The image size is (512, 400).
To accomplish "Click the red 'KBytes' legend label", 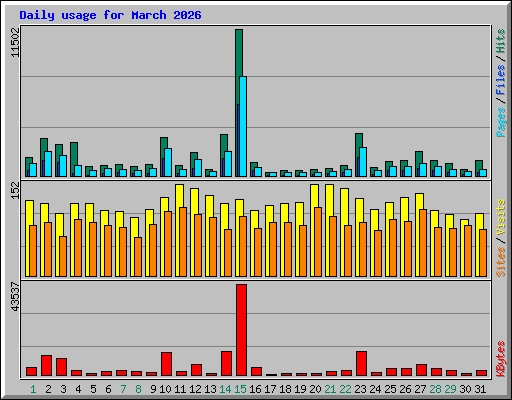I will coord(500,359).
